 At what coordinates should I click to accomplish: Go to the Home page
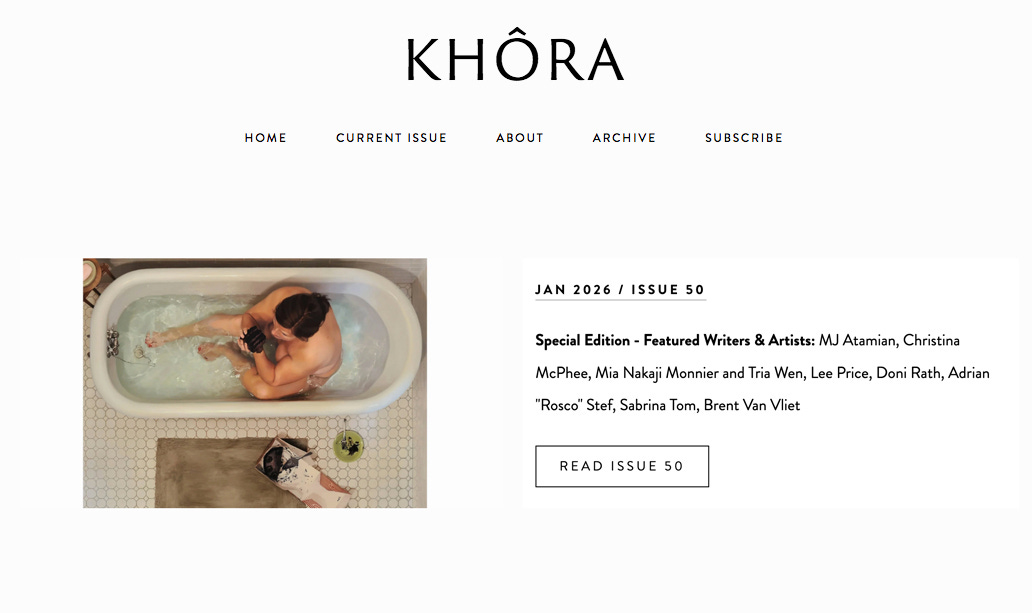(x=266, y=138)
